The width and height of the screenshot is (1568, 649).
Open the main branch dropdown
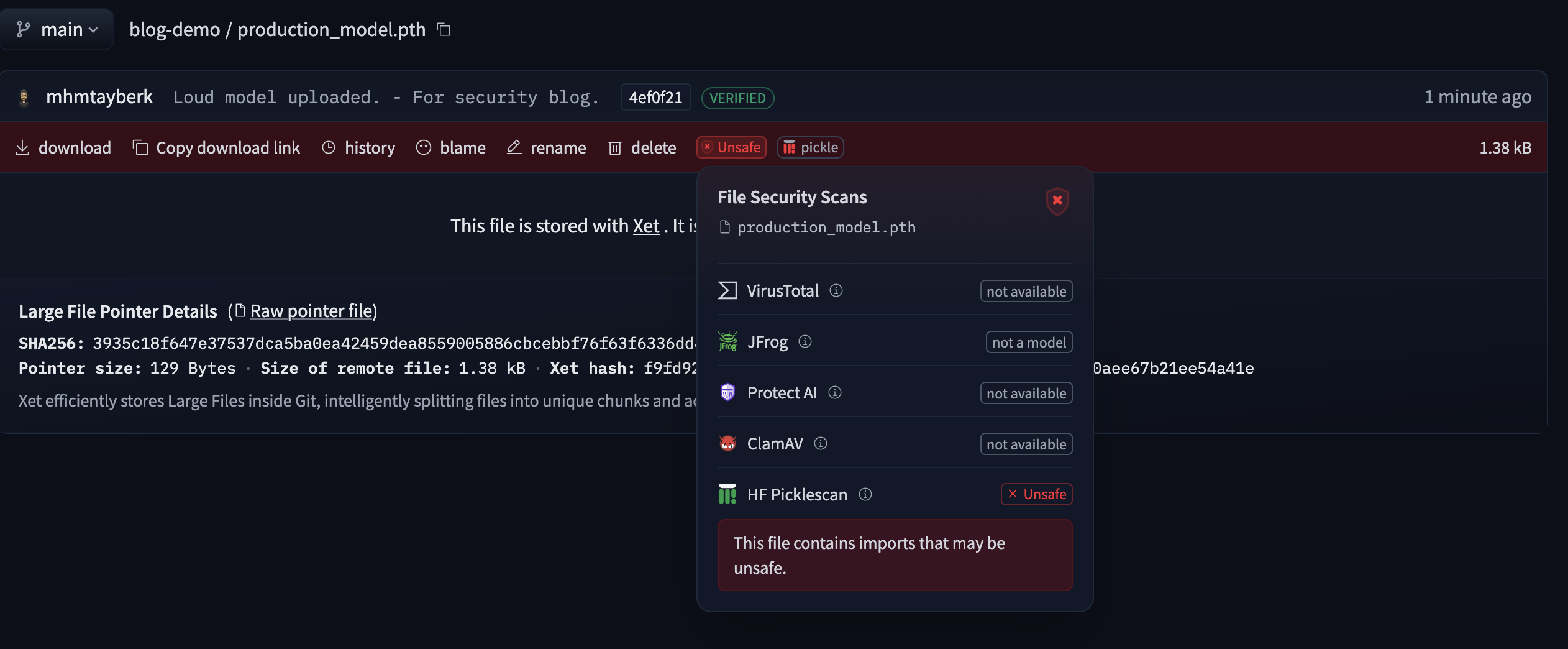click(57, 29)
